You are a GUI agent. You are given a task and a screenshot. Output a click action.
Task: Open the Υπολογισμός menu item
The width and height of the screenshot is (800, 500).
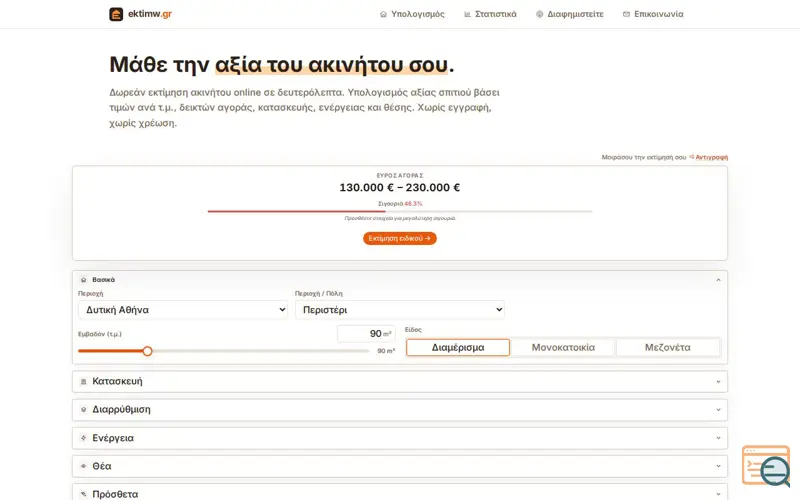[x=412, y=14]
